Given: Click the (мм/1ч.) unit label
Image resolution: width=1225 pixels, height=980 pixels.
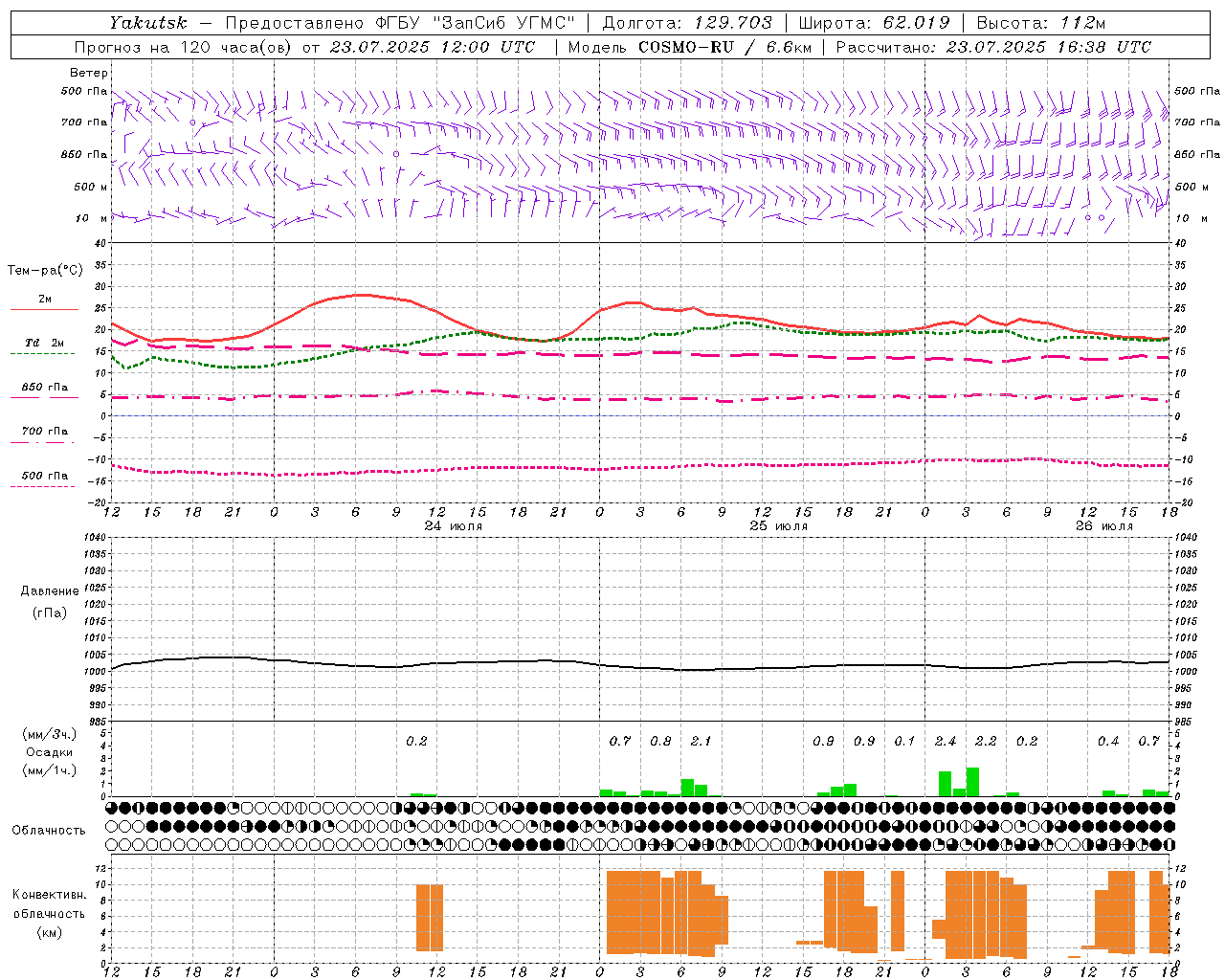Looking at the screenshot, I should coord(49,770).
